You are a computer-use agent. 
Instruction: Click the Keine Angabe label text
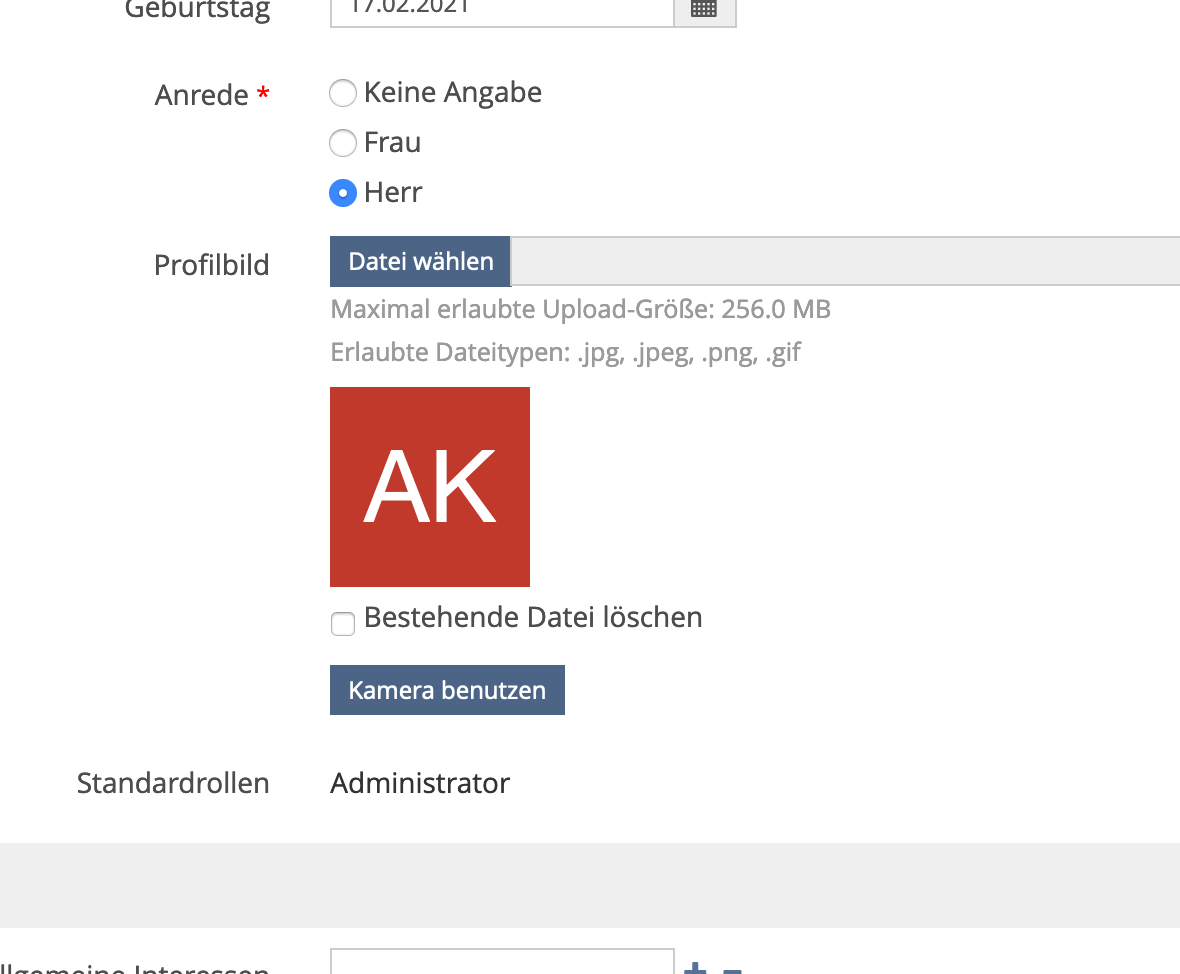pos(452,93)
